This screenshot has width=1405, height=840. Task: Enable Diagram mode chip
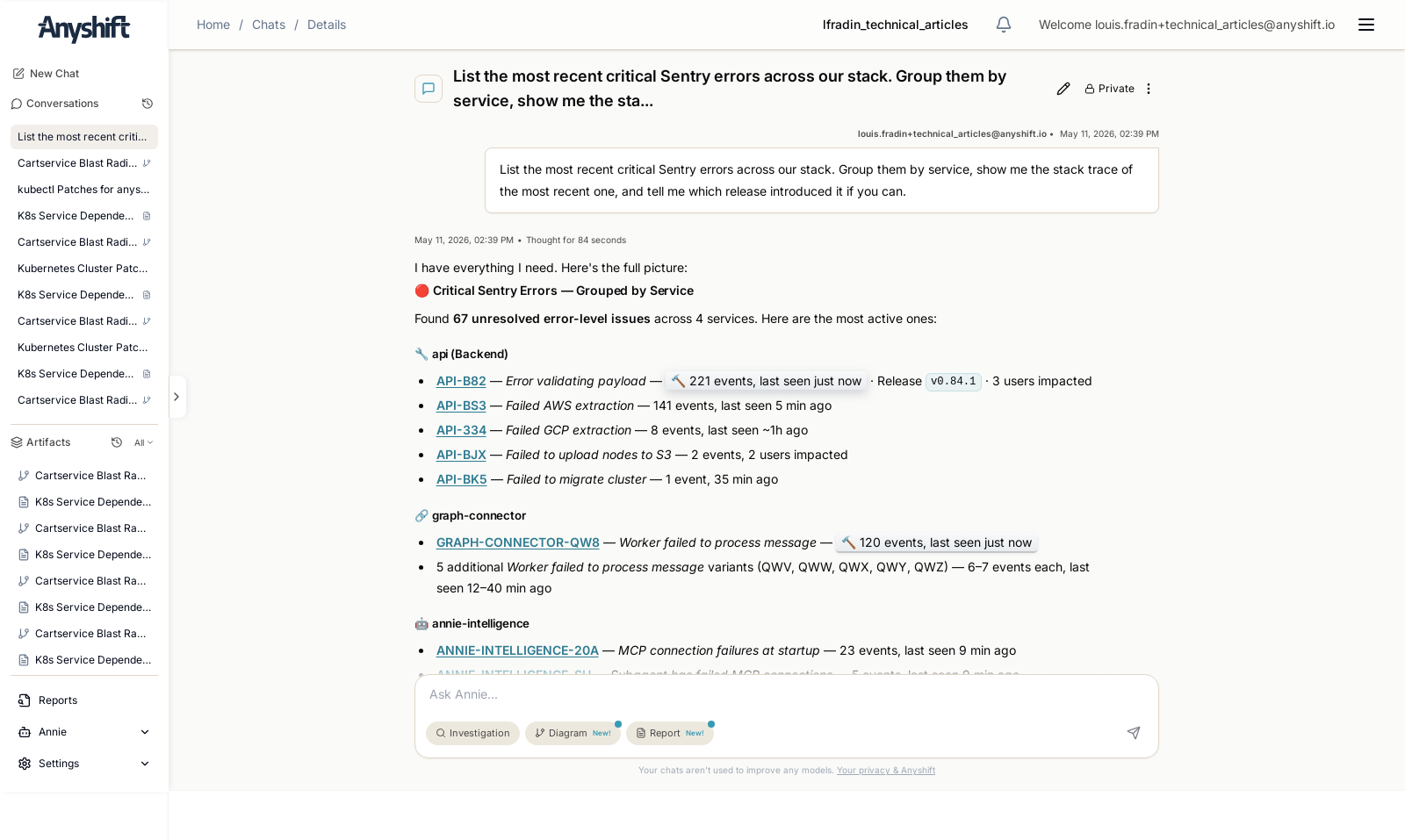point(573,733)
